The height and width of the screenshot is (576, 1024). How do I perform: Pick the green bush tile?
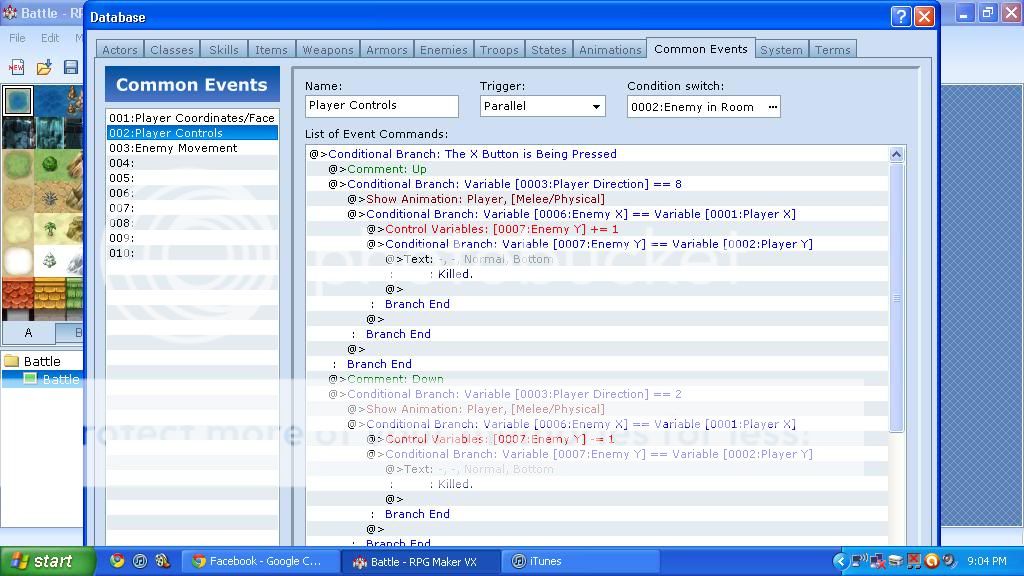[49, 164]
